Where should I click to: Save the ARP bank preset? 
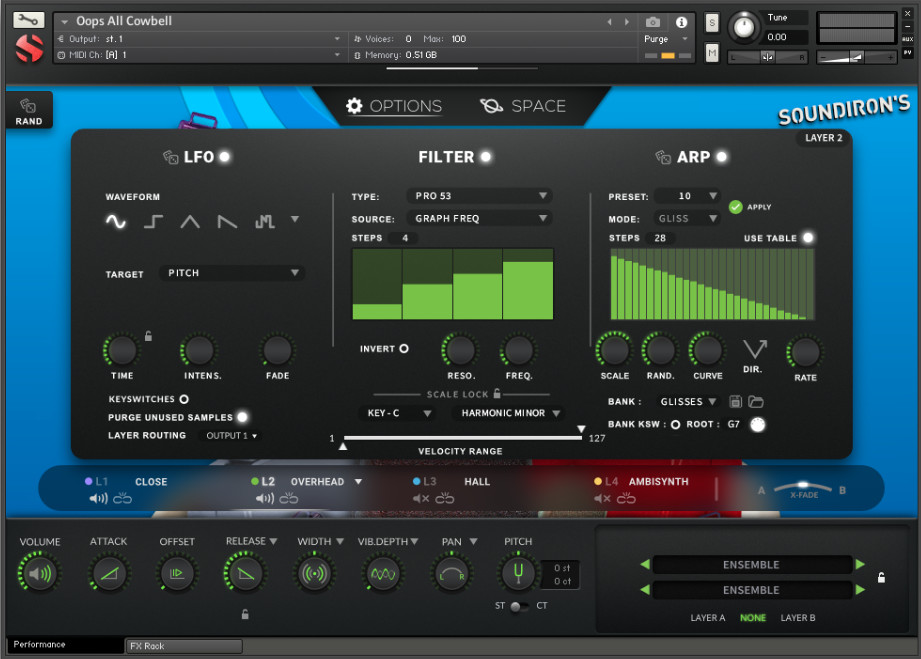click(735, 402)
